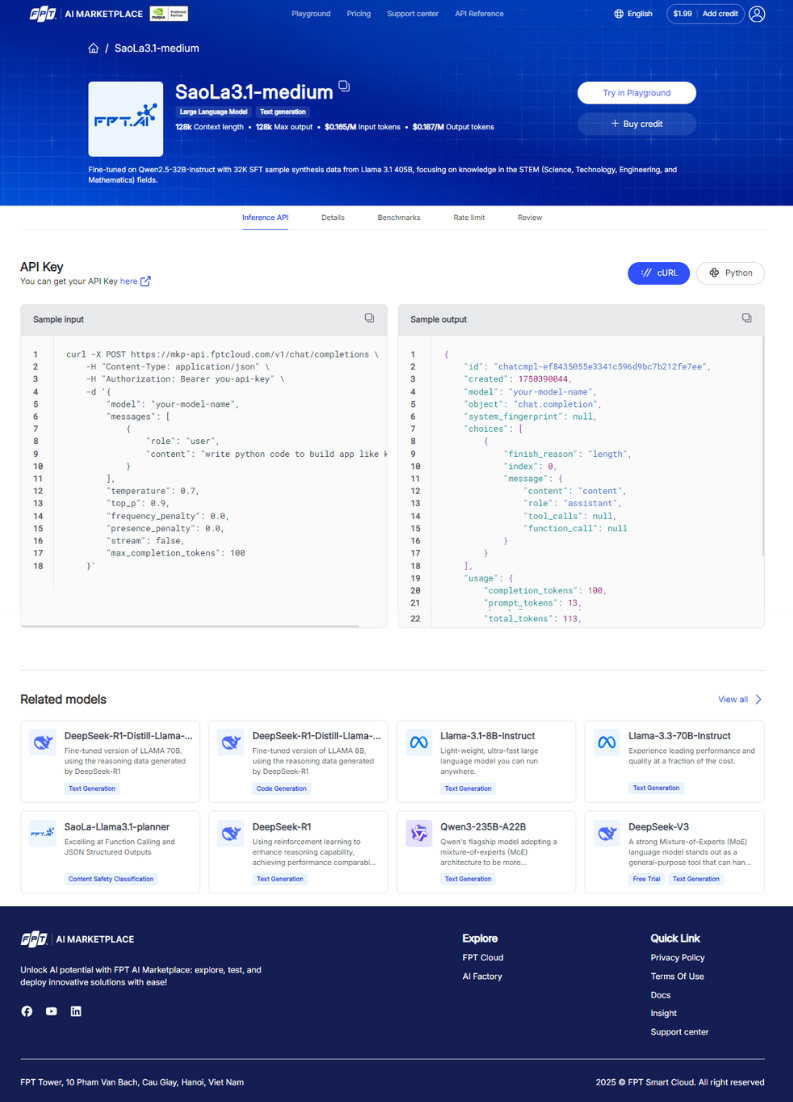Switch code sample to Python
Viewport: 793px width, 1102px height.
tap(730, 273)
